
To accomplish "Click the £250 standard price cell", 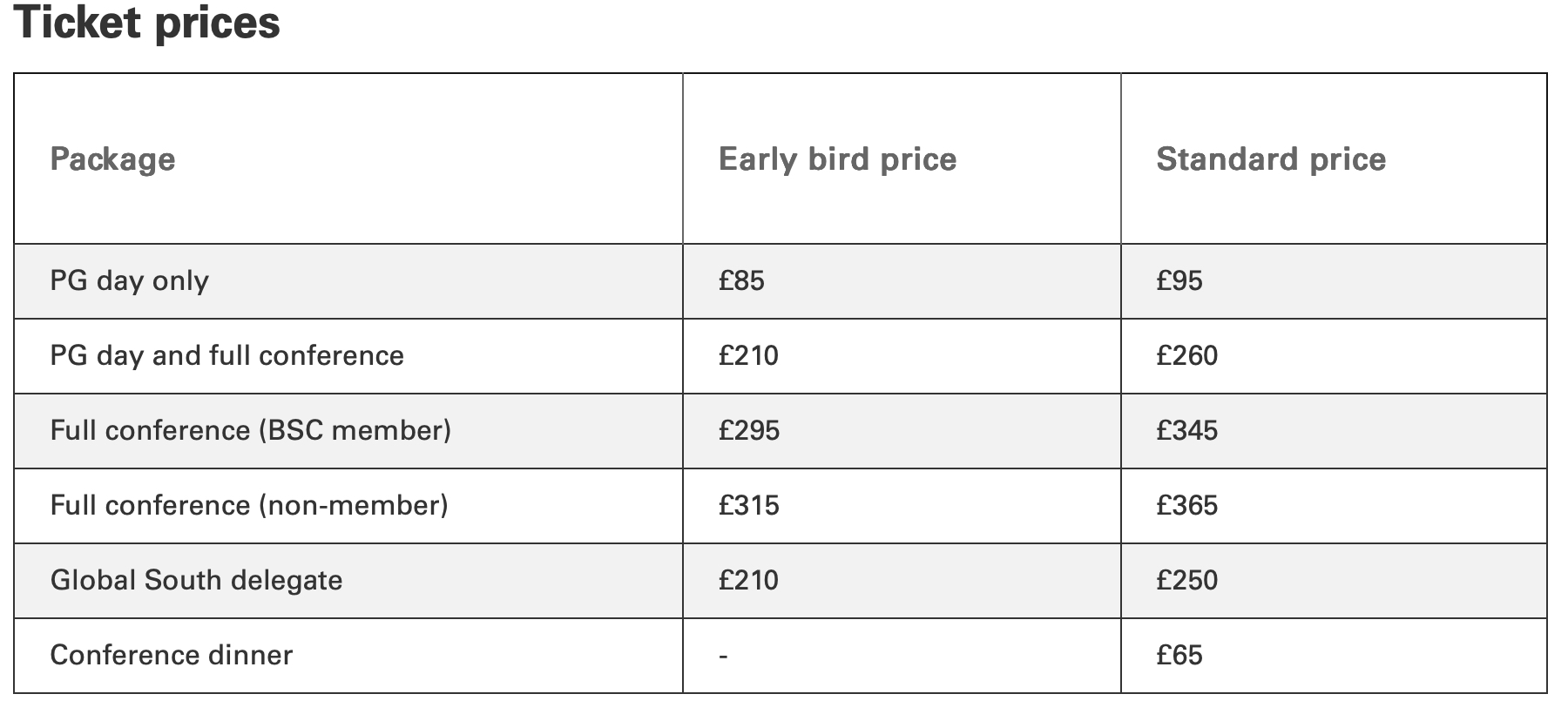I will point(1186,581).
